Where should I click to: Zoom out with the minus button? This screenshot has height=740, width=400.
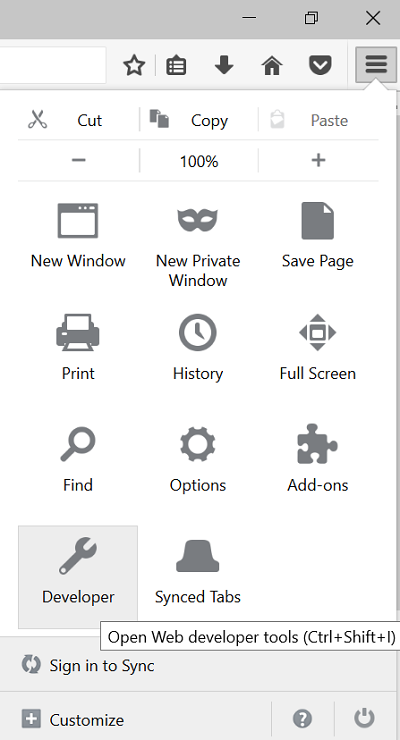tap(78, 160)
